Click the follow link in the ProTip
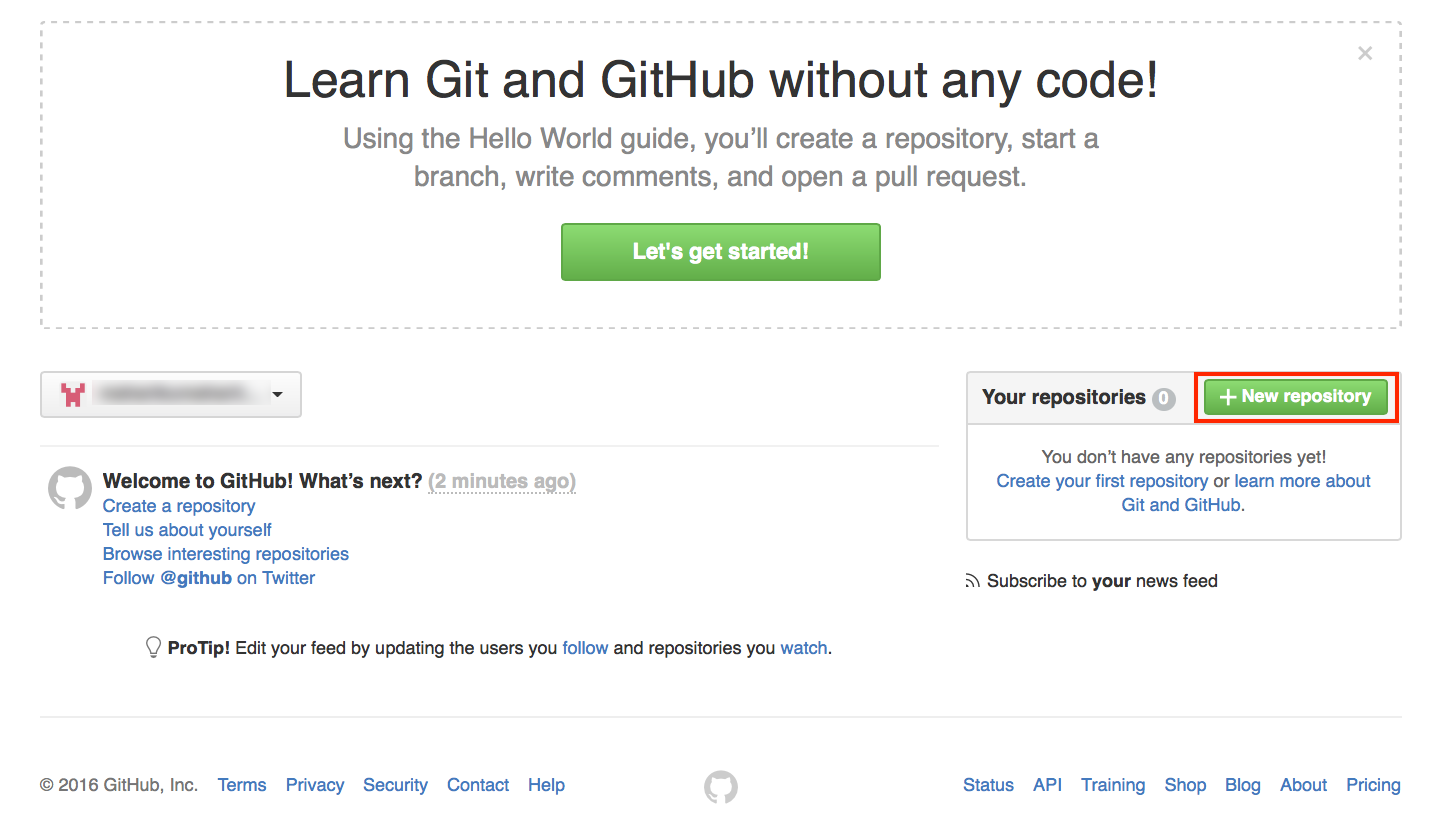Image resolution: width=1444 pixels, height=838 pixels. pyautogui.click(x=586, y=647)
